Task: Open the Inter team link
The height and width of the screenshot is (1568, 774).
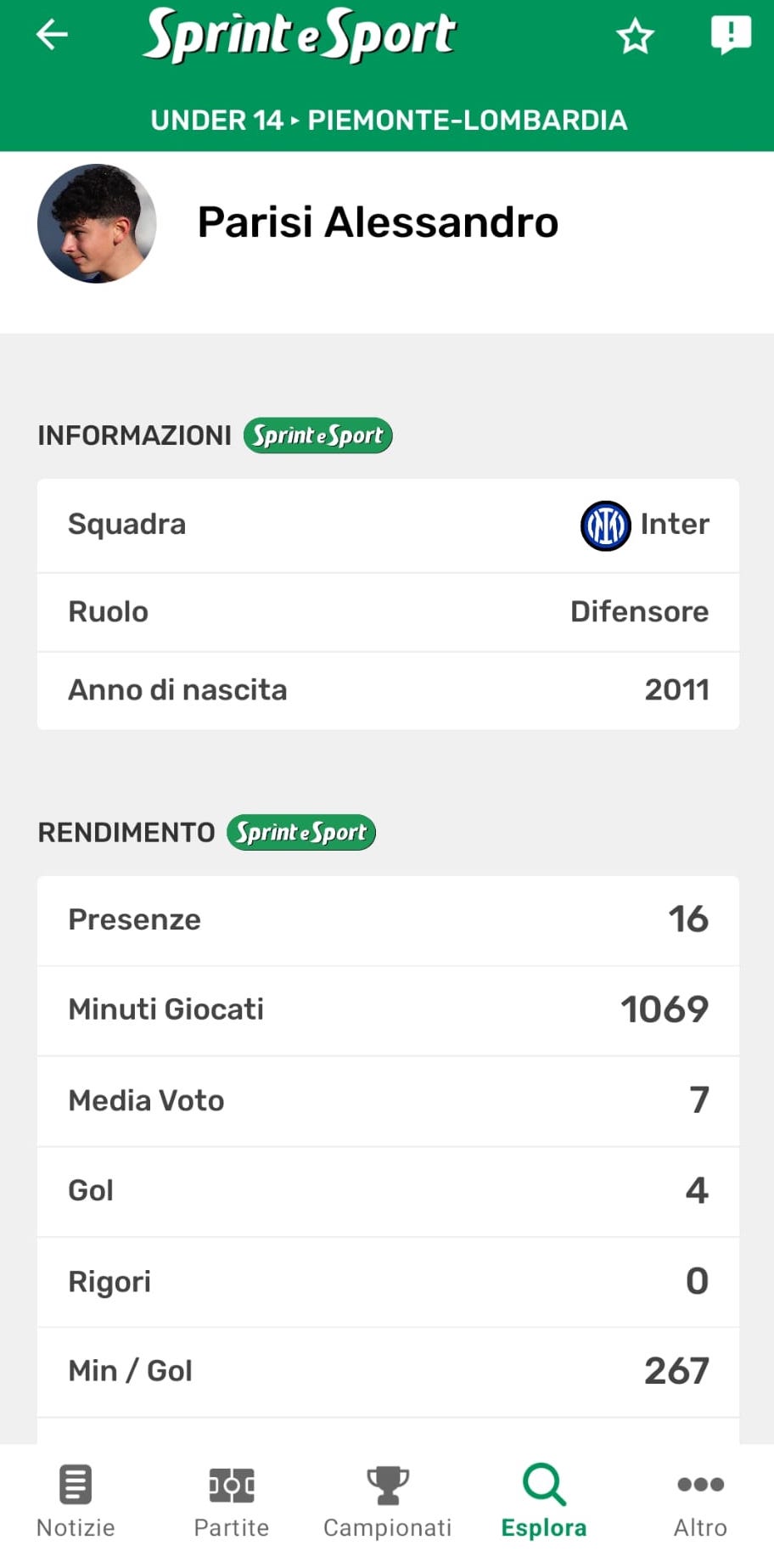Action: pyautogui.click(x=675, y=525)
